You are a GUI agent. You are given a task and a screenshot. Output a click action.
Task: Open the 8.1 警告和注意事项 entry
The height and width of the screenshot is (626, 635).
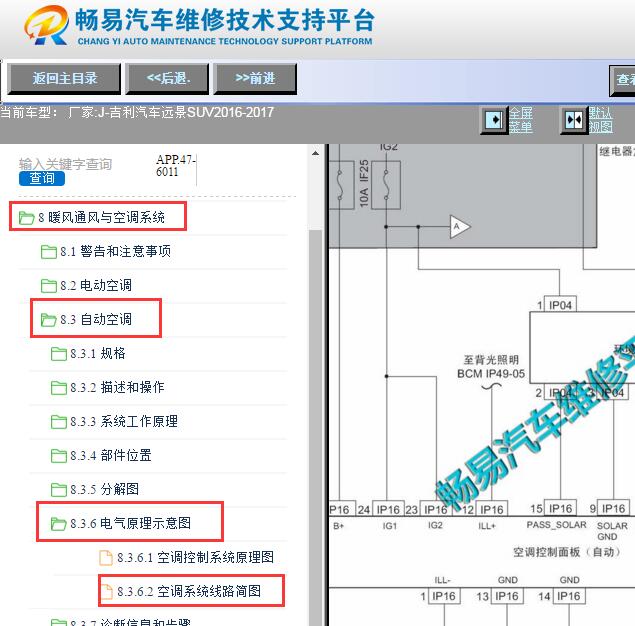pyautogui.click(x=115, y=251)
